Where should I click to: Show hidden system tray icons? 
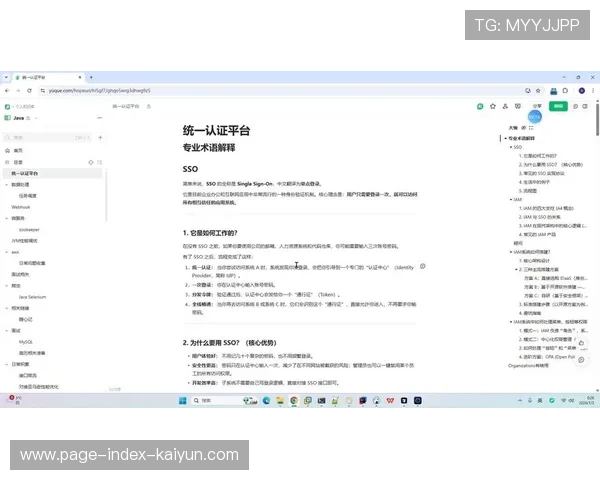pyautogui.click(x=520, y=400)
